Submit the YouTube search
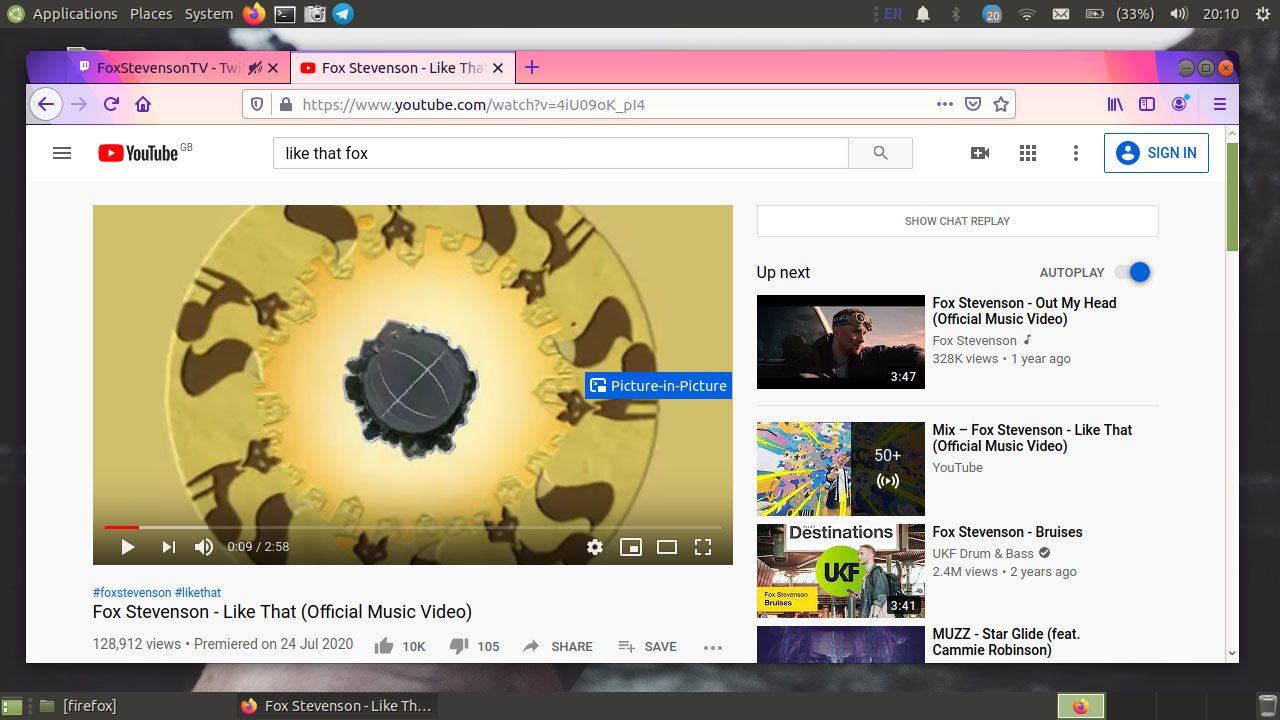The image size is (1280, 720). [880, 153]
